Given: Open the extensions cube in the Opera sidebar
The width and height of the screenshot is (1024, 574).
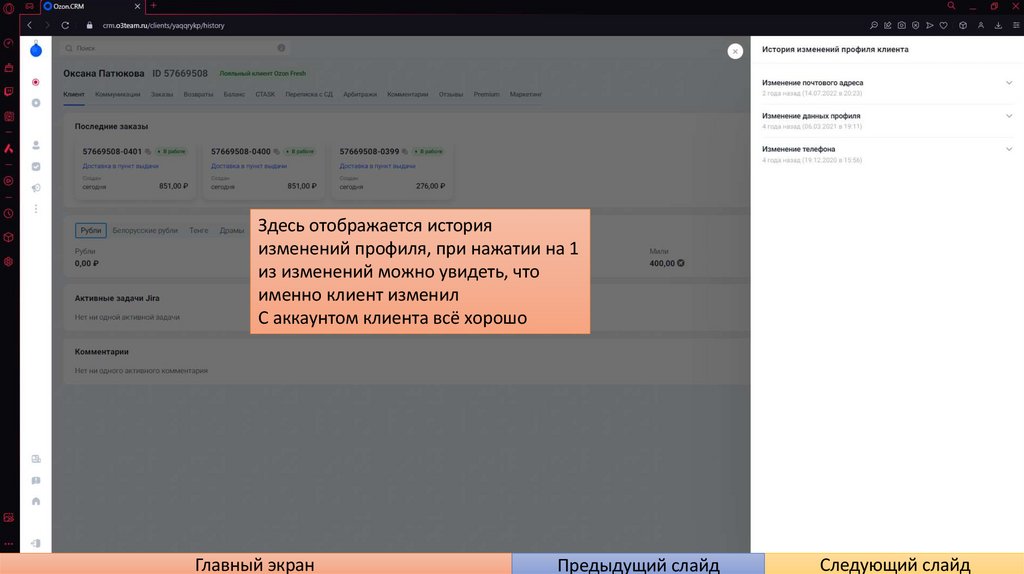Looking at the screenshot, I should click(8, 237).
